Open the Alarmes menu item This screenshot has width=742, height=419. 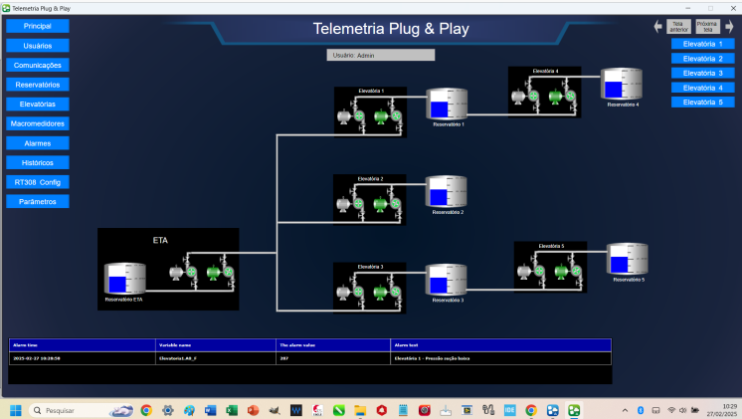click(37, 143)
